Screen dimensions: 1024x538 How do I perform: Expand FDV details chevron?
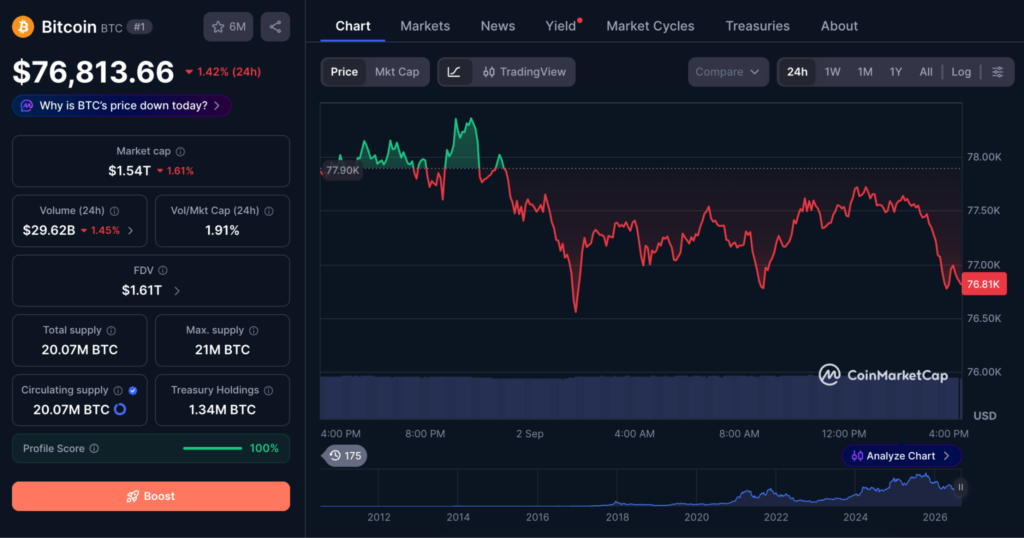point(177,291)
